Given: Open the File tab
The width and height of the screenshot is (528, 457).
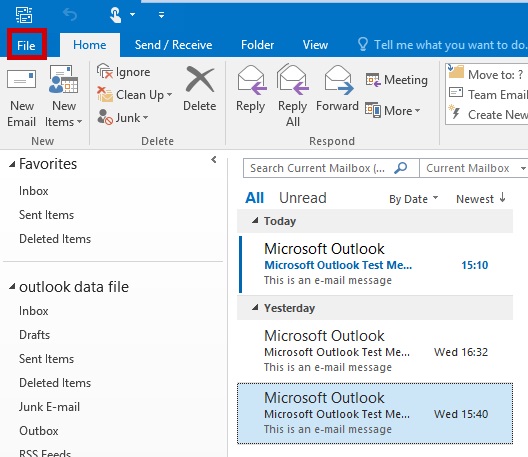Looking at the screenshot, I should [x=26, y=45].
